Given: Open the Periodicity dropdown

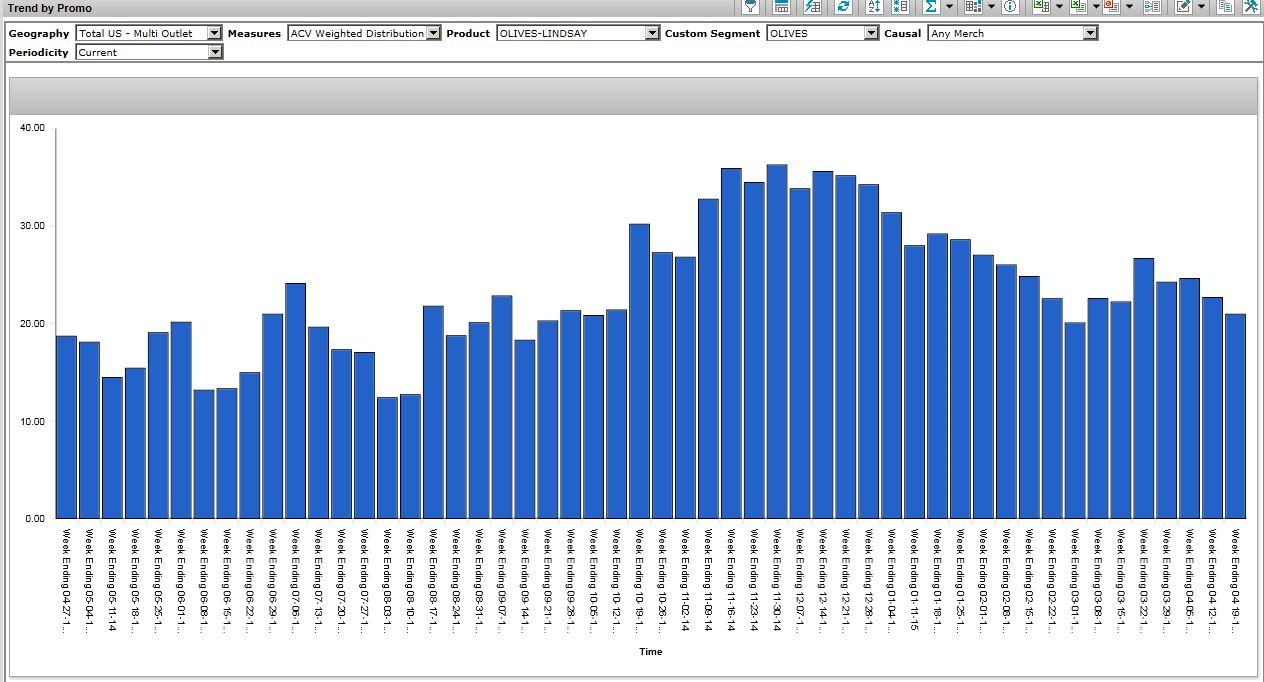Looking at the screenshot, I should click(x=215, y=52).
